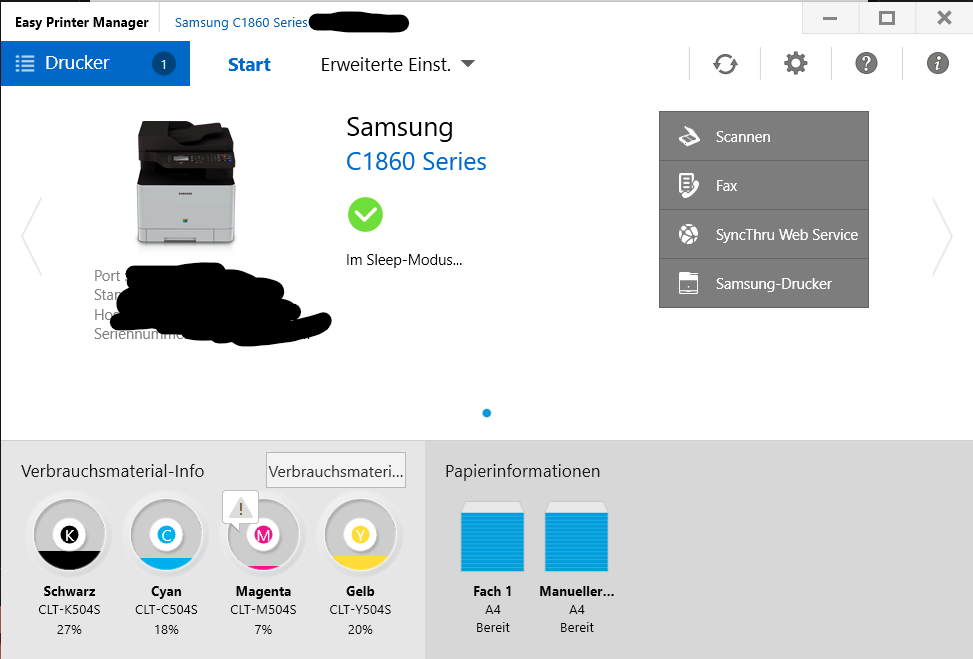Click the CLT-C504S cartridge label
This screenshot has height=659, width=973.
click(166, 610)
